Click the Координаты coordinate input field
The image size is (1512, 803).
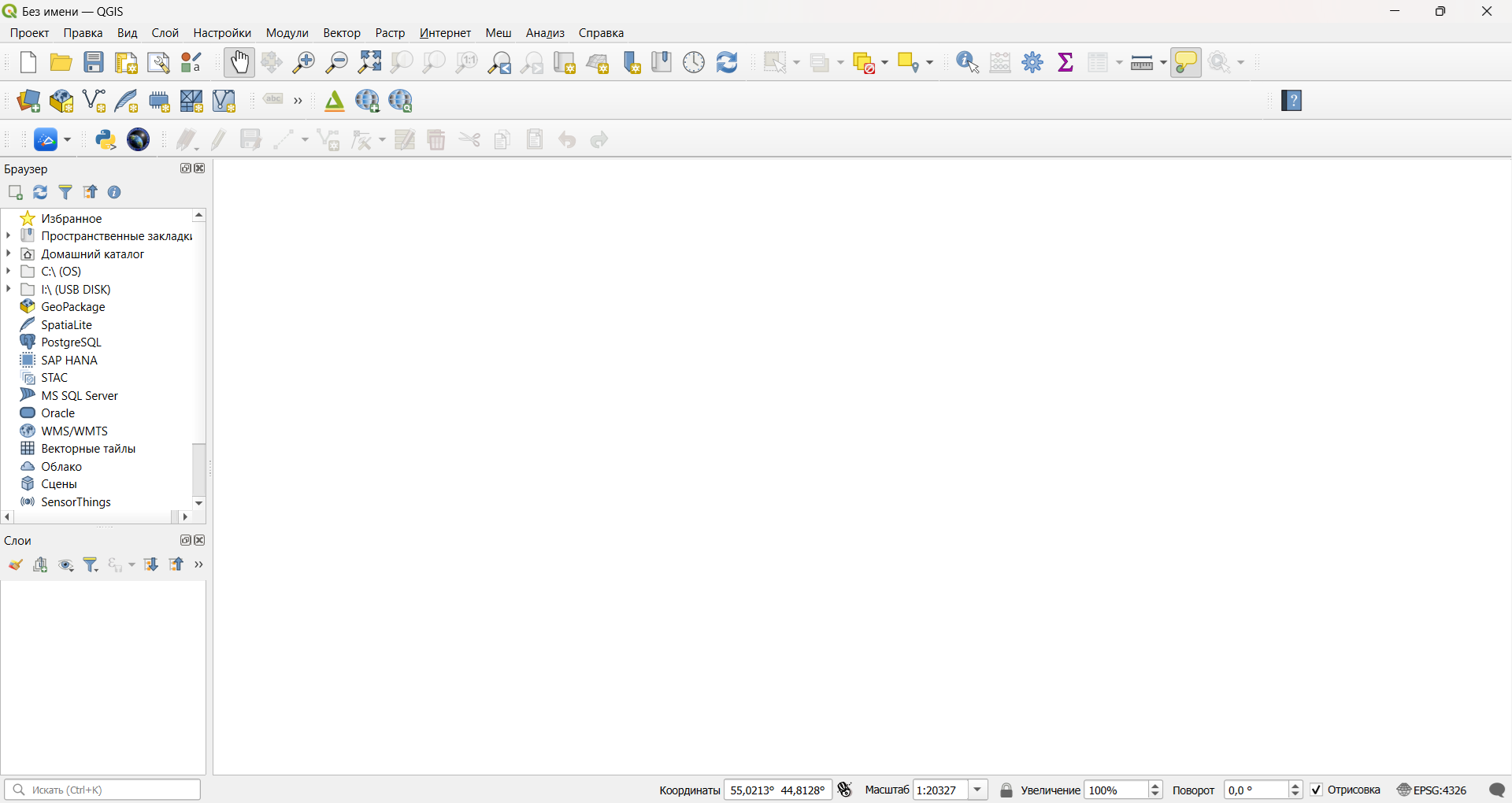coord(778,790)
